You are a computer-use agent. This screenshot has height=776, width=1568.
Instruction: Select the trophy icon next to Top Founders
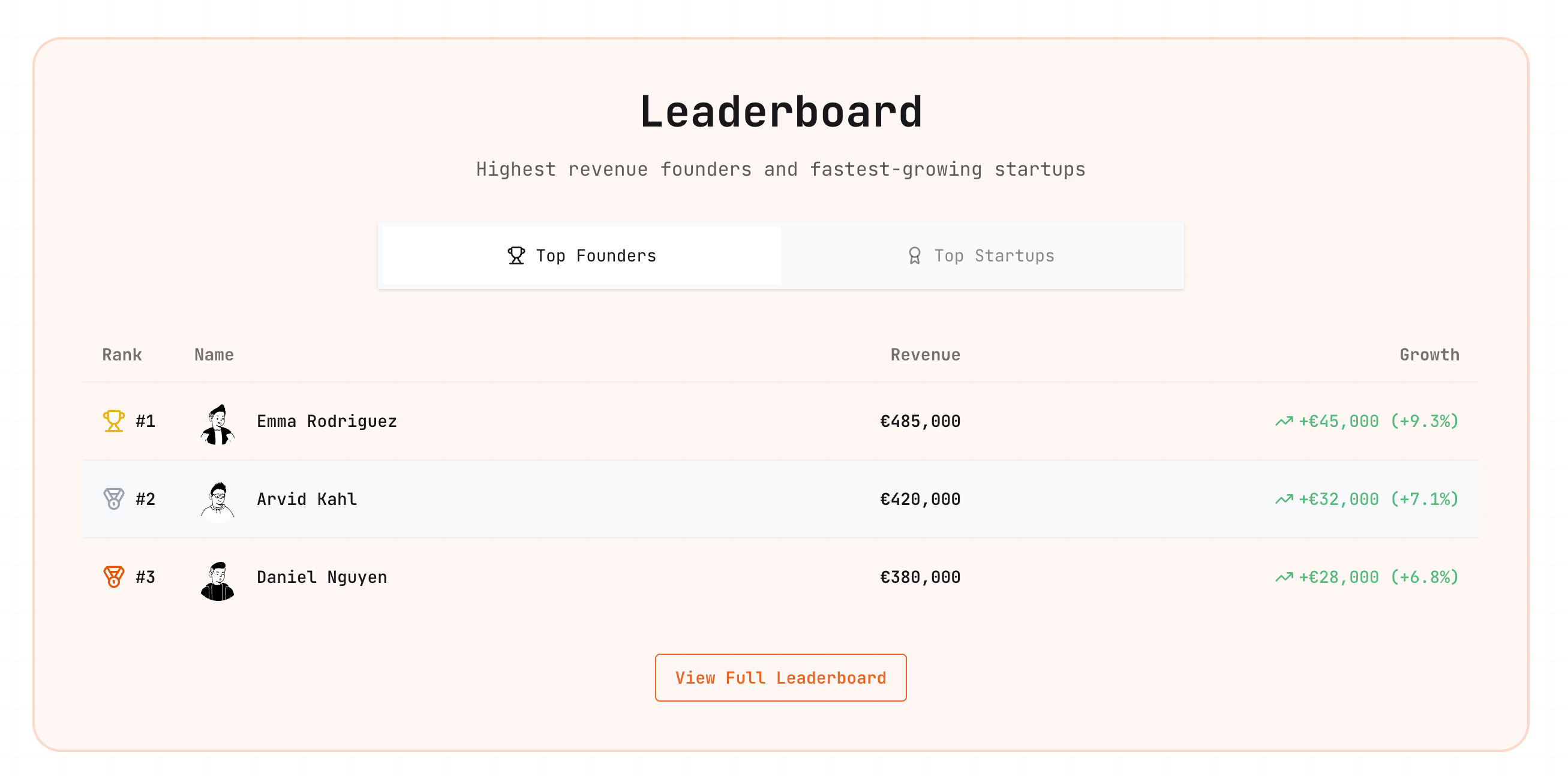coord(515,255)
